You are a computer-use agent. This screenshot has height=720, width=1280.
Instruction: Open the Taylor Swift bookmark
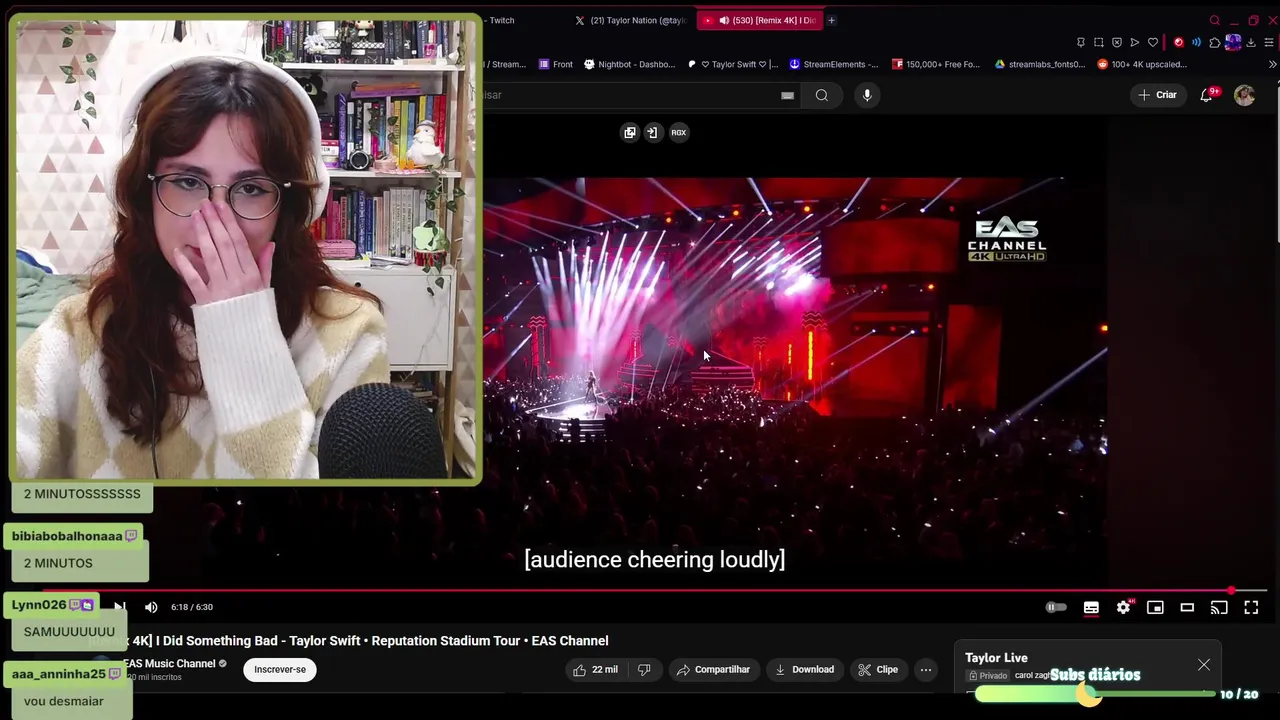click(x=732, y=64)
